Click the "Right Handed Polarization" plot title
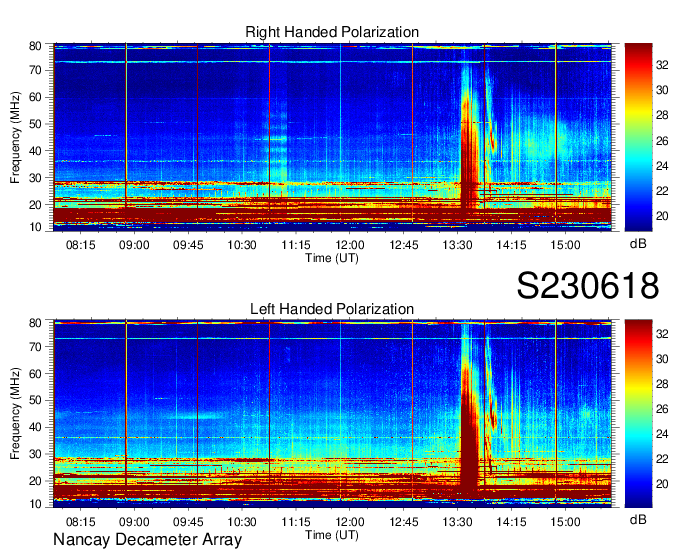The image size is (680, 552). tap(332, 32)
